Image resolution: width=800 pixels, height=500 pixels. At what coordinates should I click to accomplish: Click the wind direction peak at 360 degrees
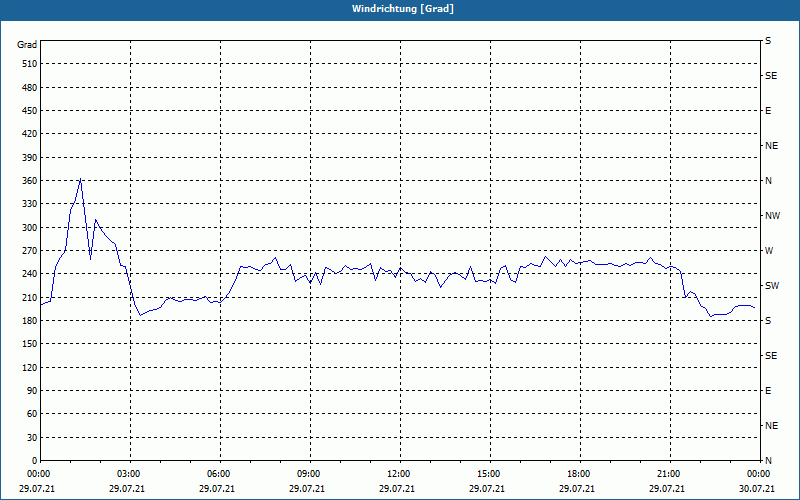pos(81,179)
